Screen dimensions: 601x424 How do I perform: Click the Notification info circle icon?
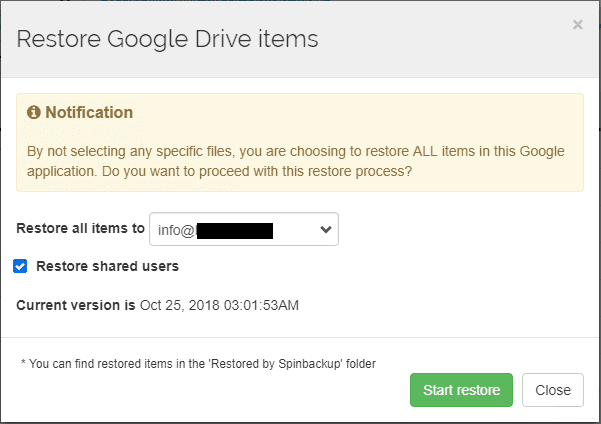tap(34, 113)
